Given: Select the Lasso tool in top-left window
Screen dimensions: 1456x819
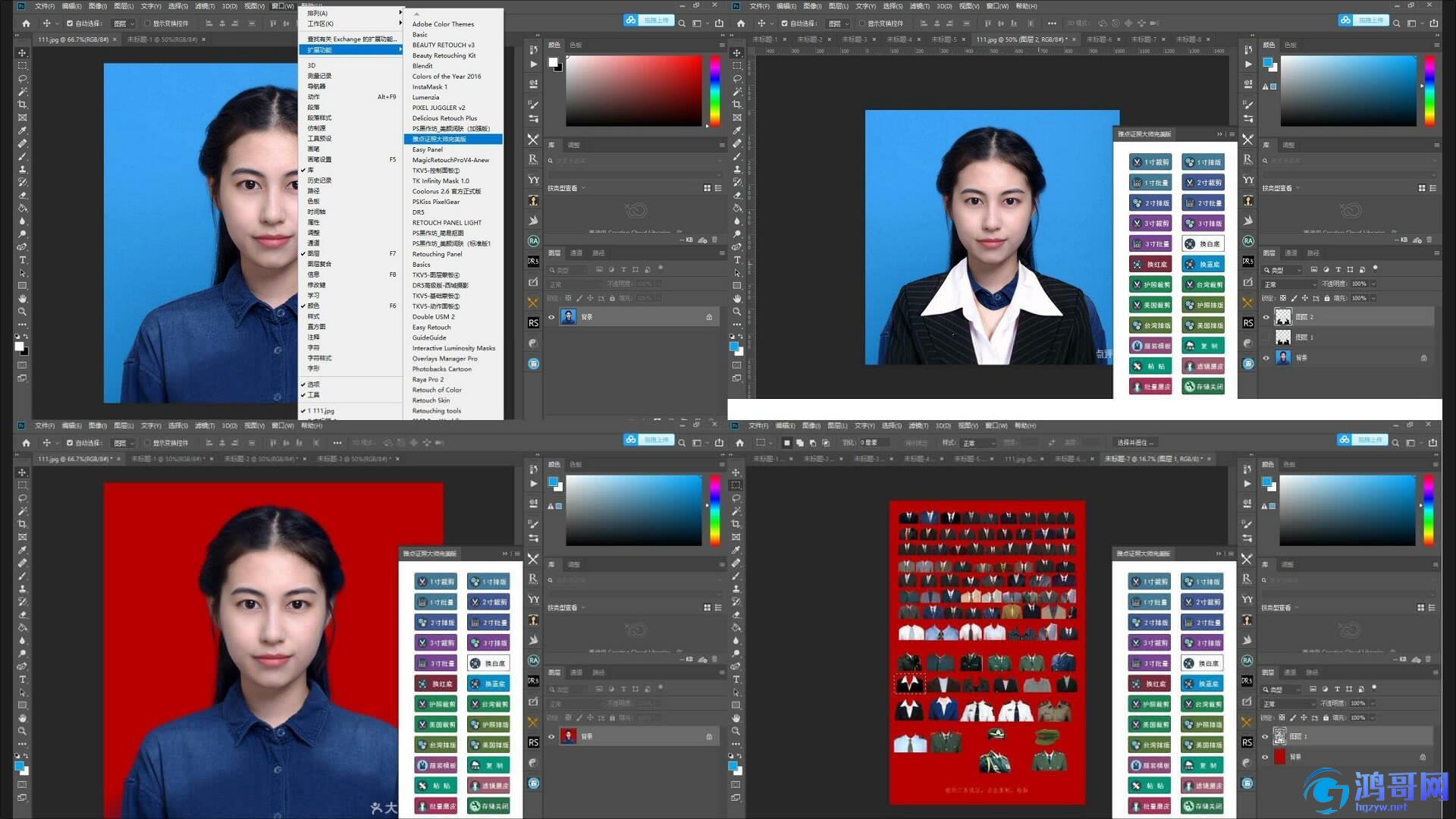Looking at the screenshot, I should pos(22,79).
